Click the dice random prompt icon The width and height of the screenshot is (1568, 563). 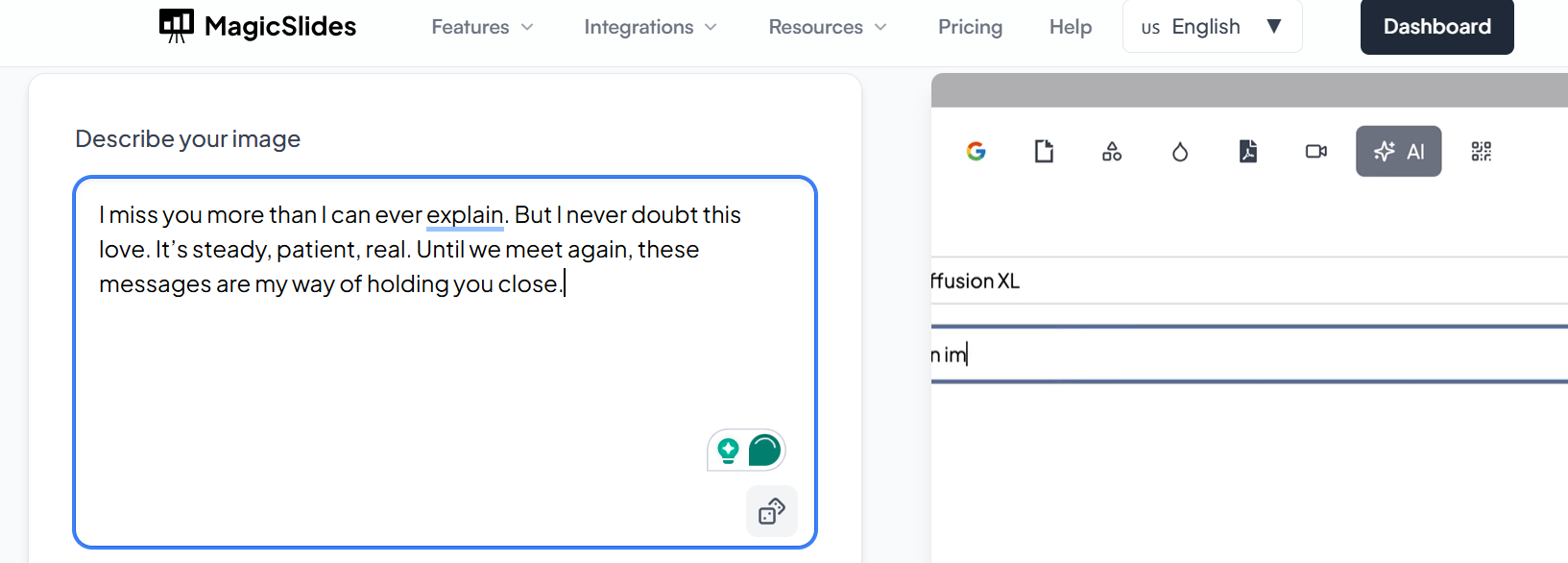coord(772,511)
